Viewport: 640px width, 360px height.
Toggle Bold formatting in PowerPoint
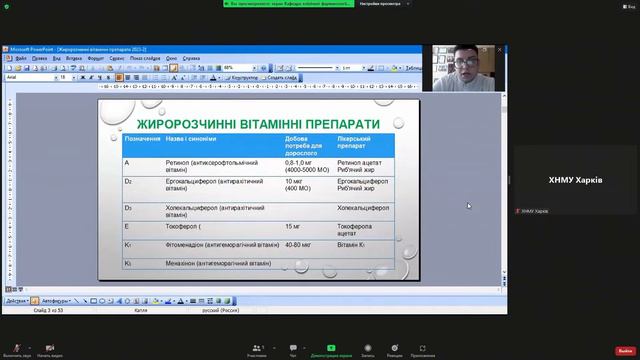(x=83, y=78)
